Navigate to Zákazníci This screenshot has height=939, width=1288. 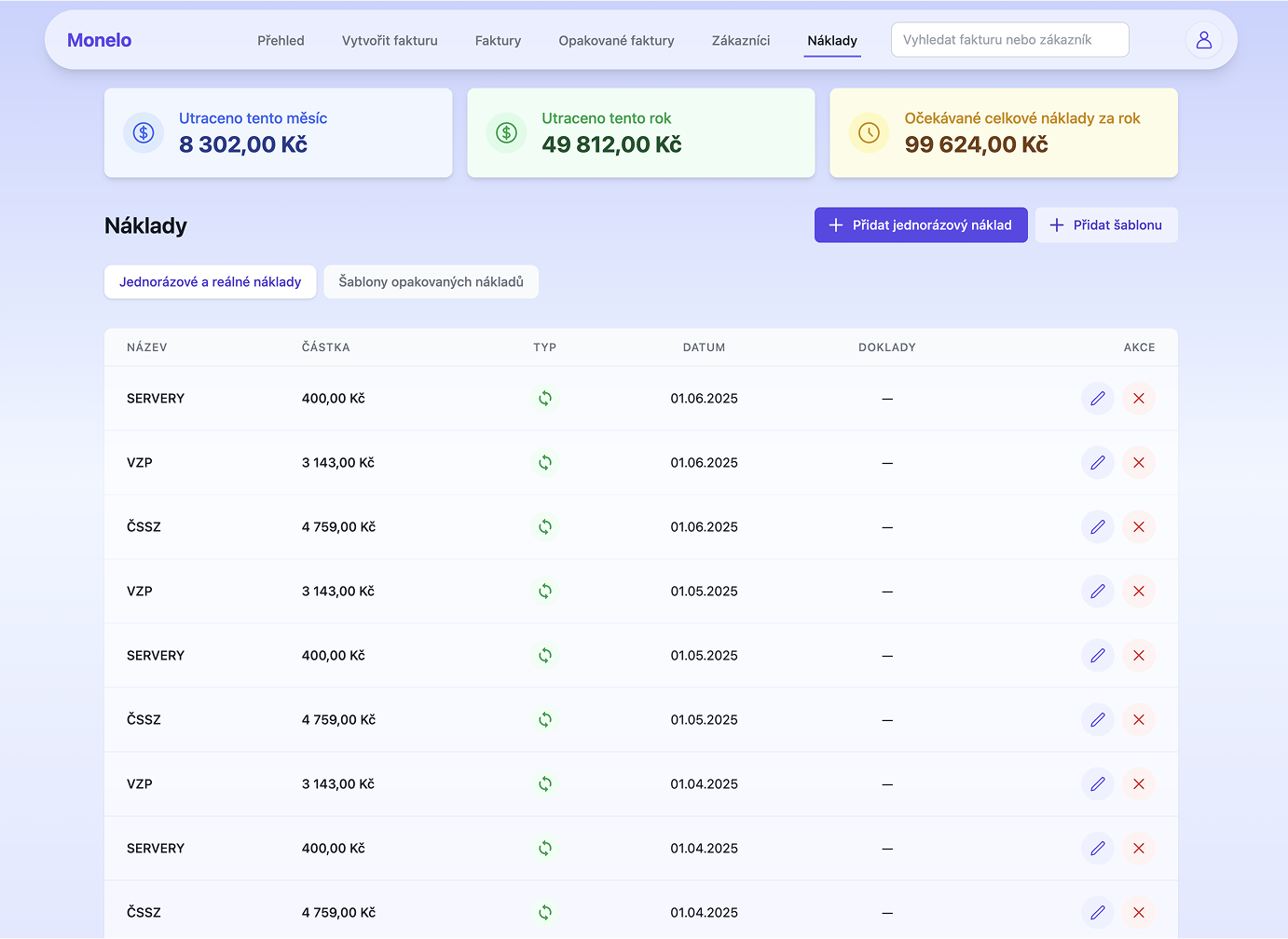pyautogui.click(x=741, y=41)
